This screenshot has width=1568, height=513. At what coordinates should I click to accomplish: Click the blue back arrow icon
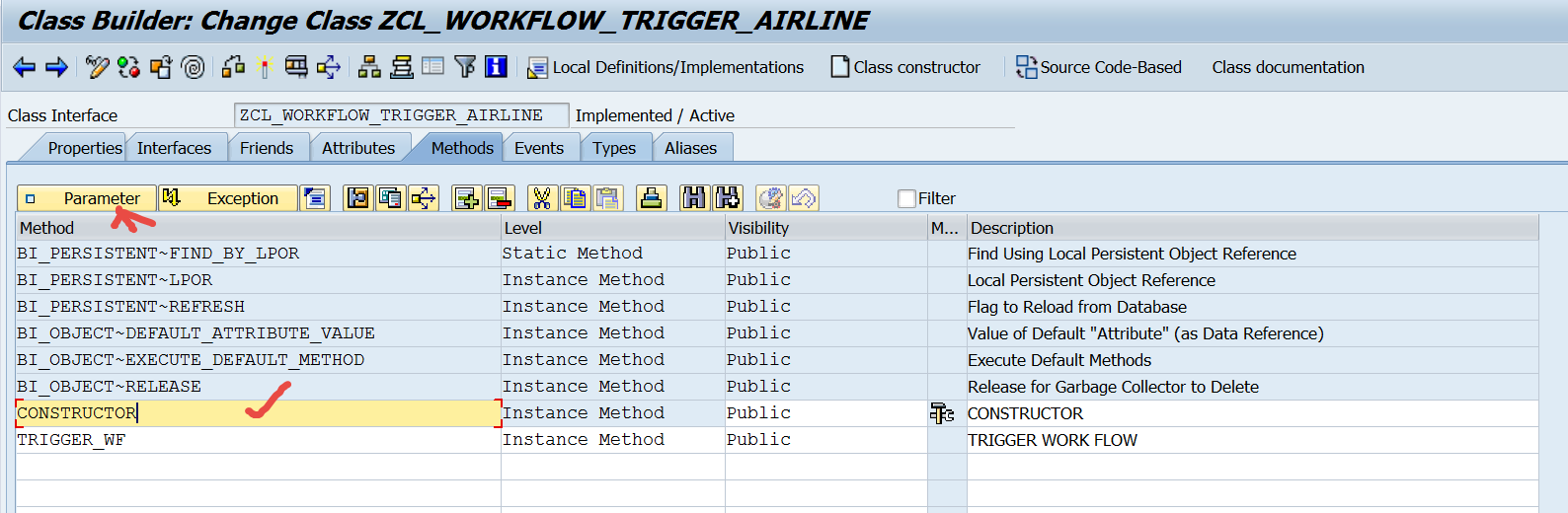coord(24,67)
